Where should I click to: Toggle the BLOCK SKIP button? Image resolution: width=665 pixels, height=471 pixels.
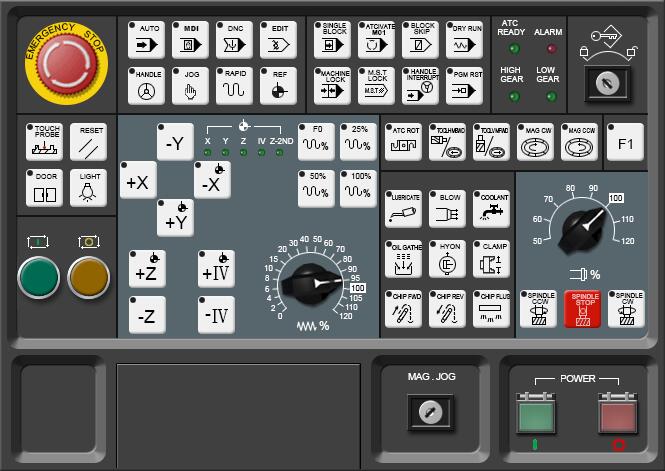point(421,39)
